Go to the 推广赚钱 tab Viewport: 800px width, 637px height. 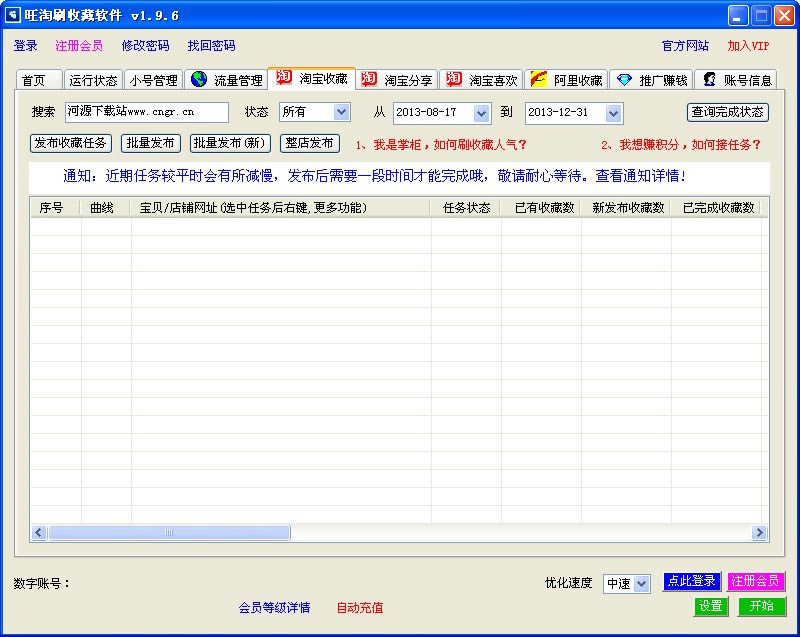tap(652, 80)
